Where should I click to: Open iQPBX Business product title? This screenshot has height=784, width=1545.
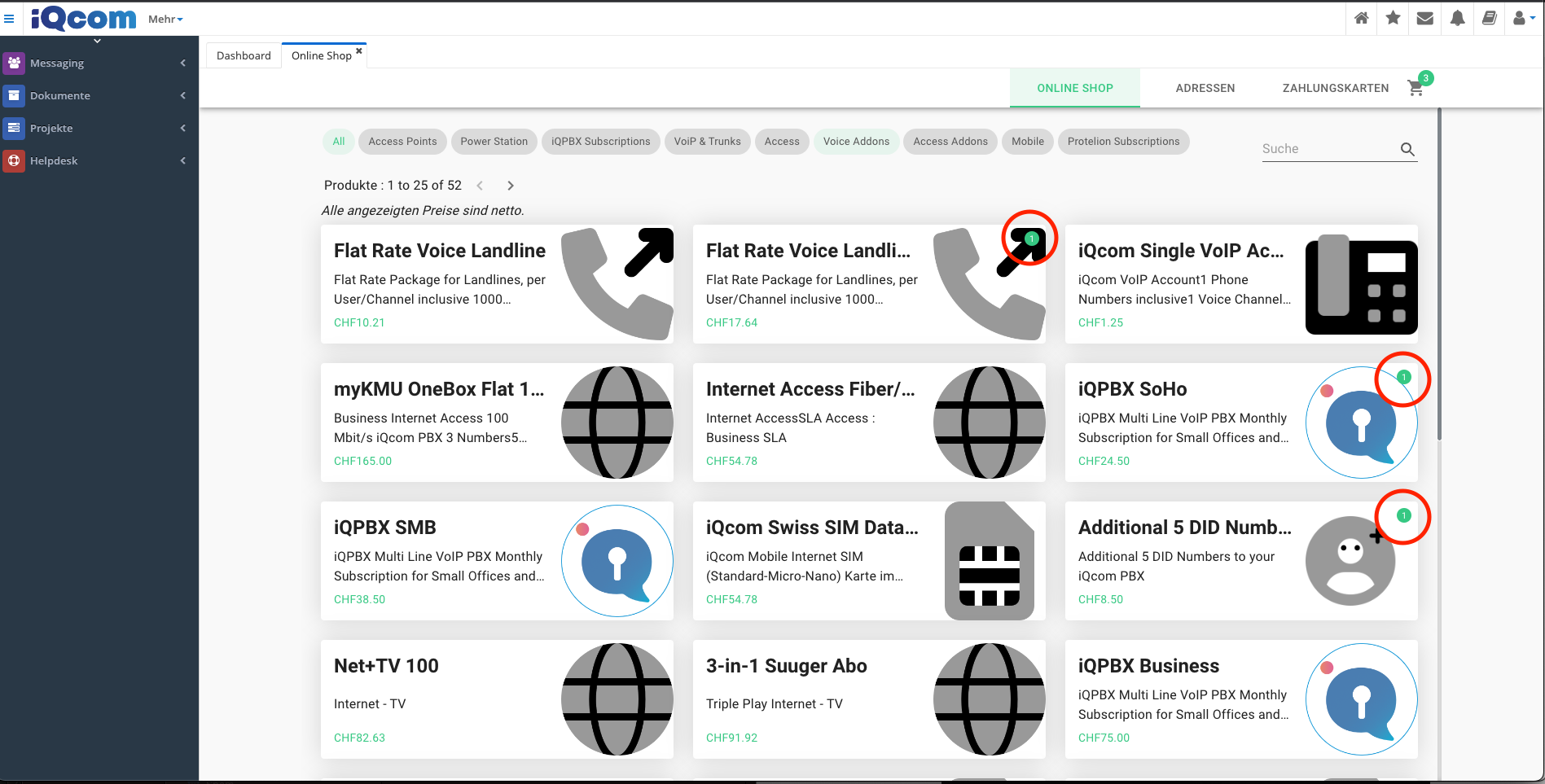pos(1148,666)
